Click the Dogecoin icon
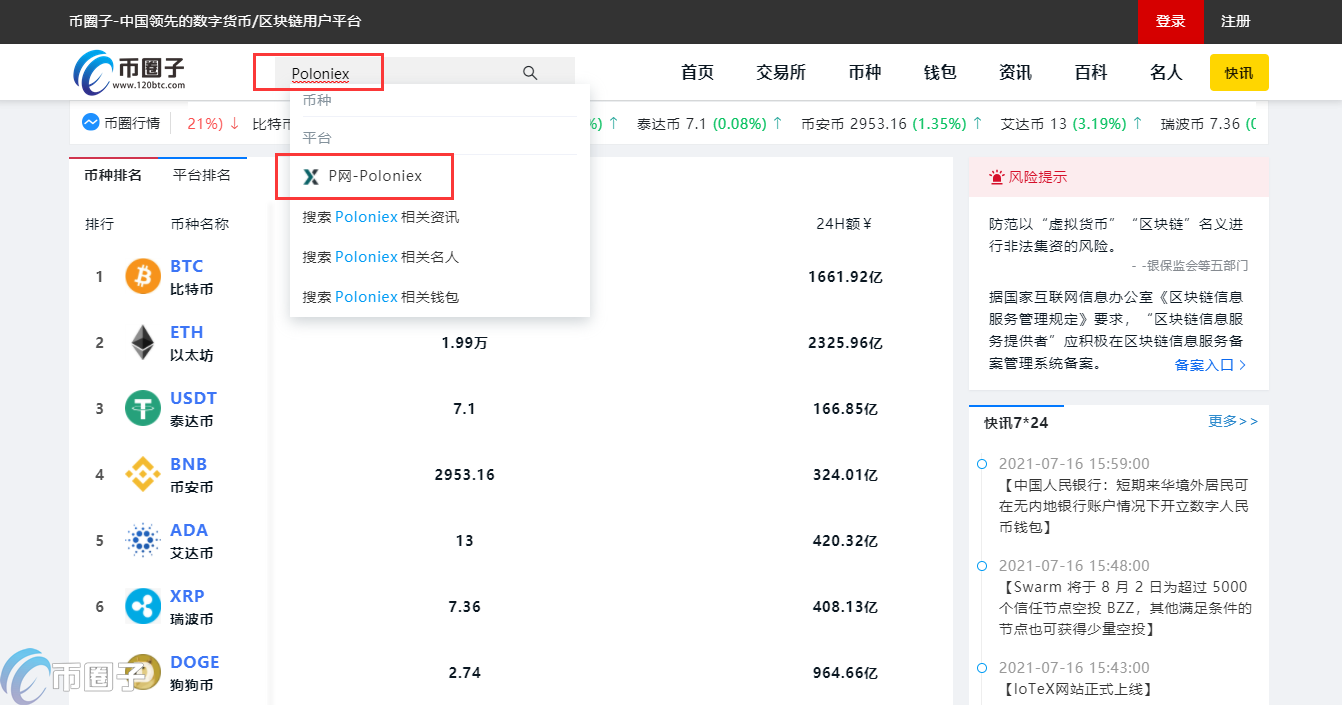Screen dimensions: 1342x705 [x=143, y=672]
